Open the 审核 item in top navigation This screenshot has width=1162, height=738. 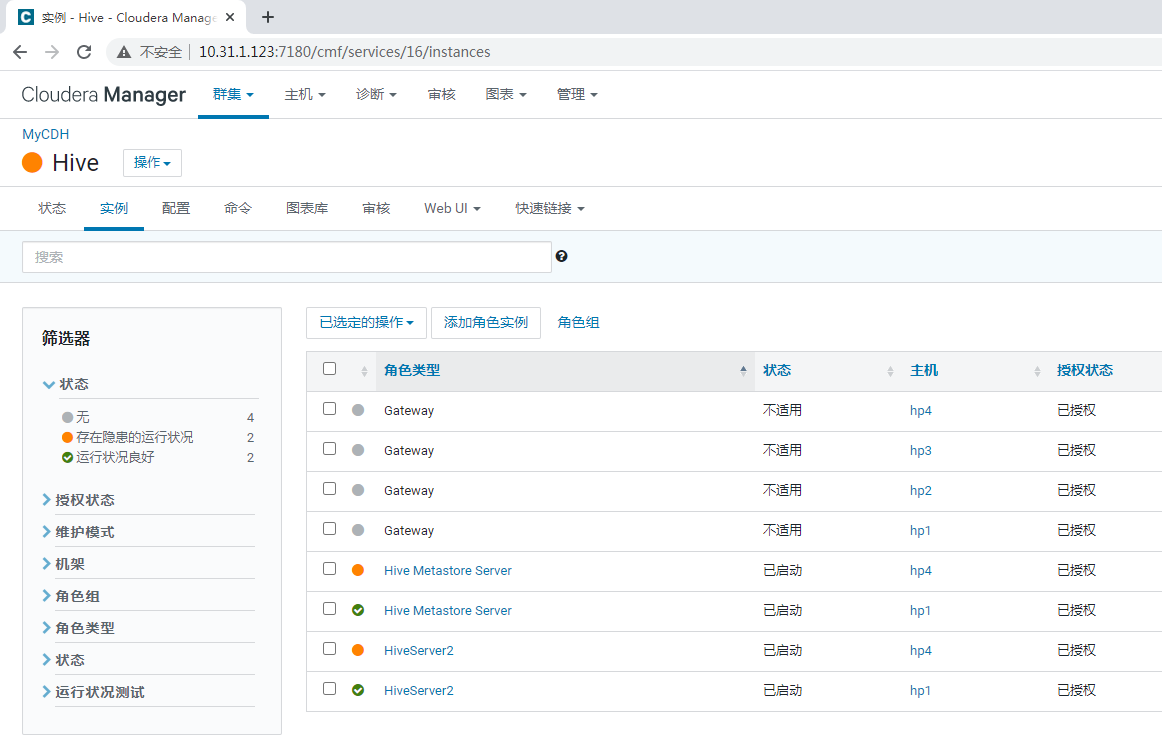point(442,94)
